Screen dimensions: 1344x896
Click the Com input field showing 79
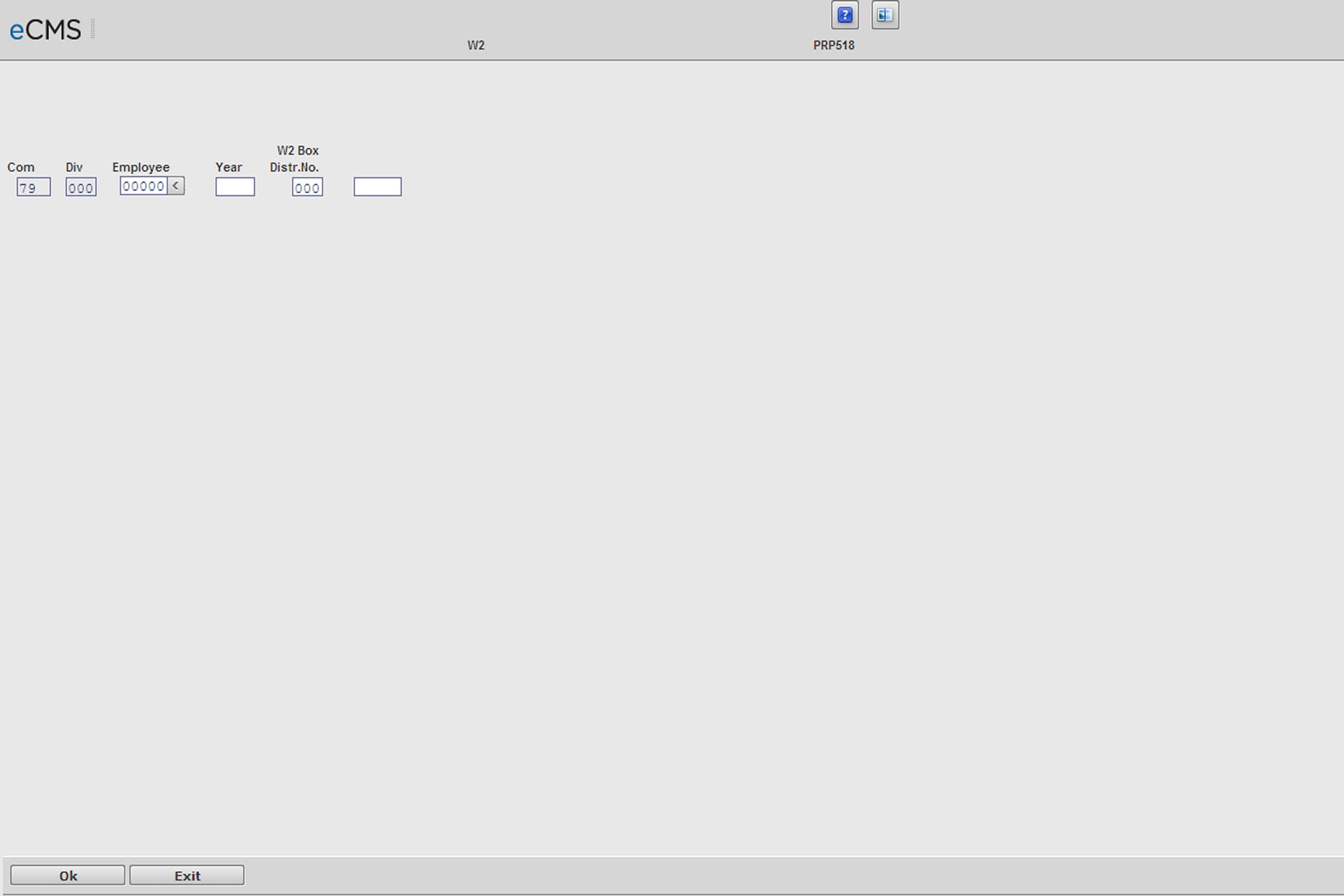pyautogui.click(x=34, y=187)
